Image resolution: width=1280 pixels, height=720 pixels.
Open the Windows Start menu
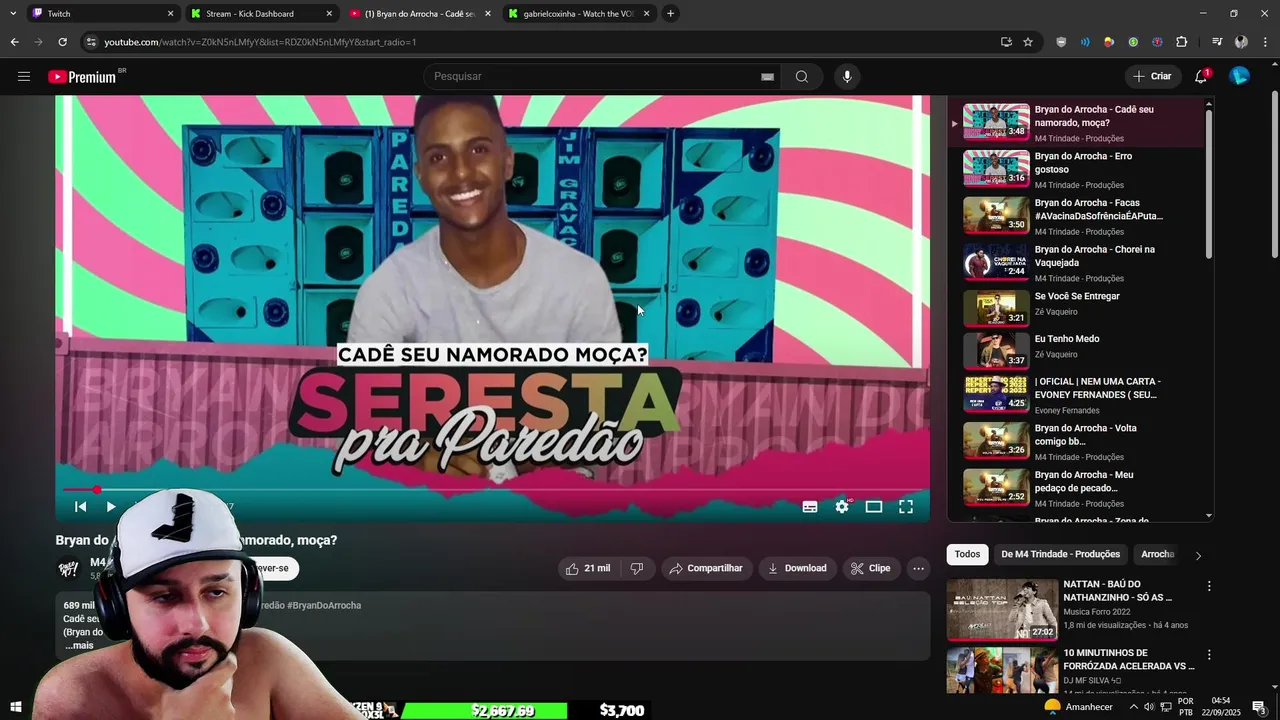[15, 707]
